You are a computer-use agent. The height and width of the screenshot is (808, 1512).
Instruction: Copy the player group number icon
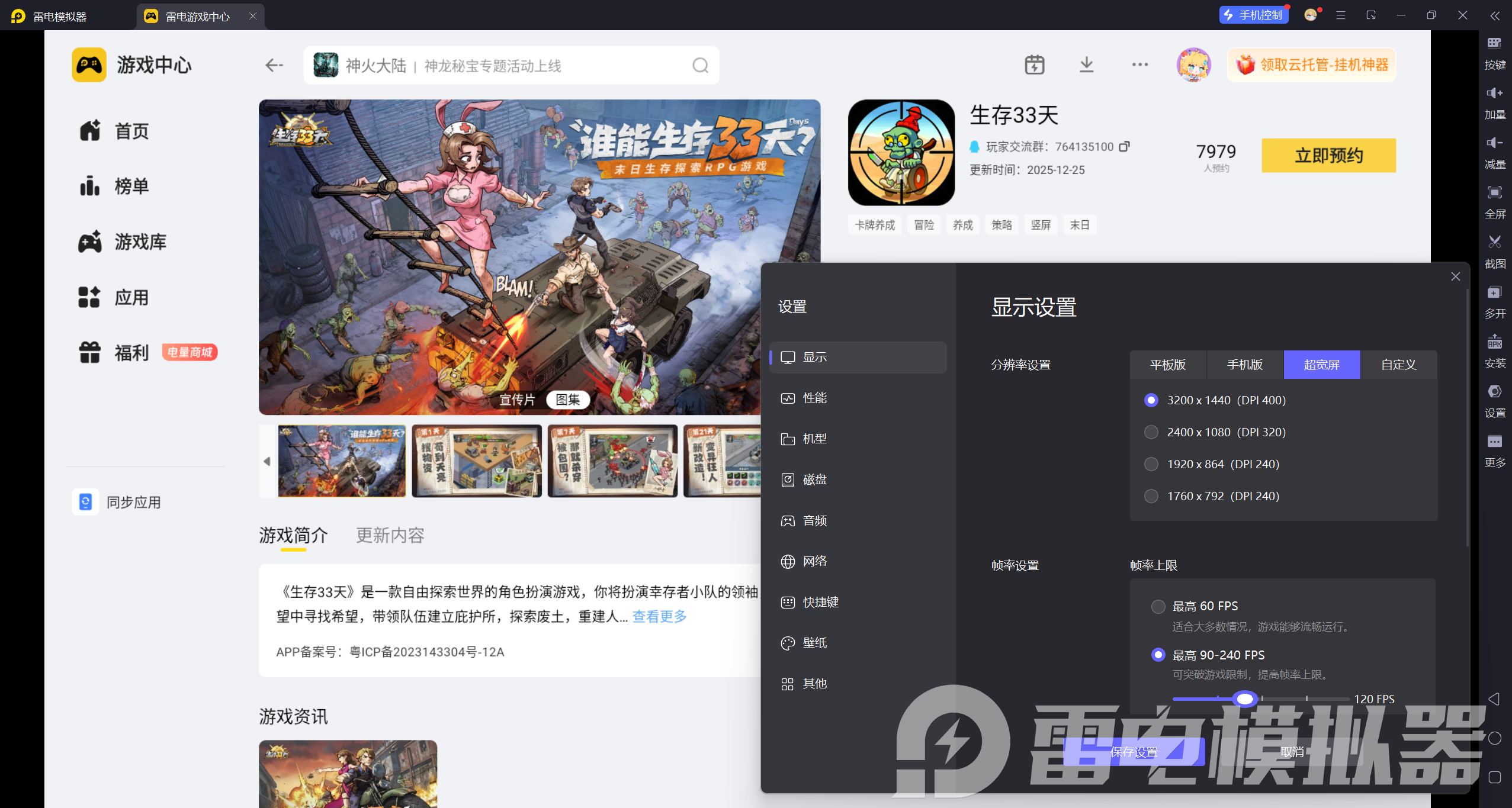[1124, 146]
